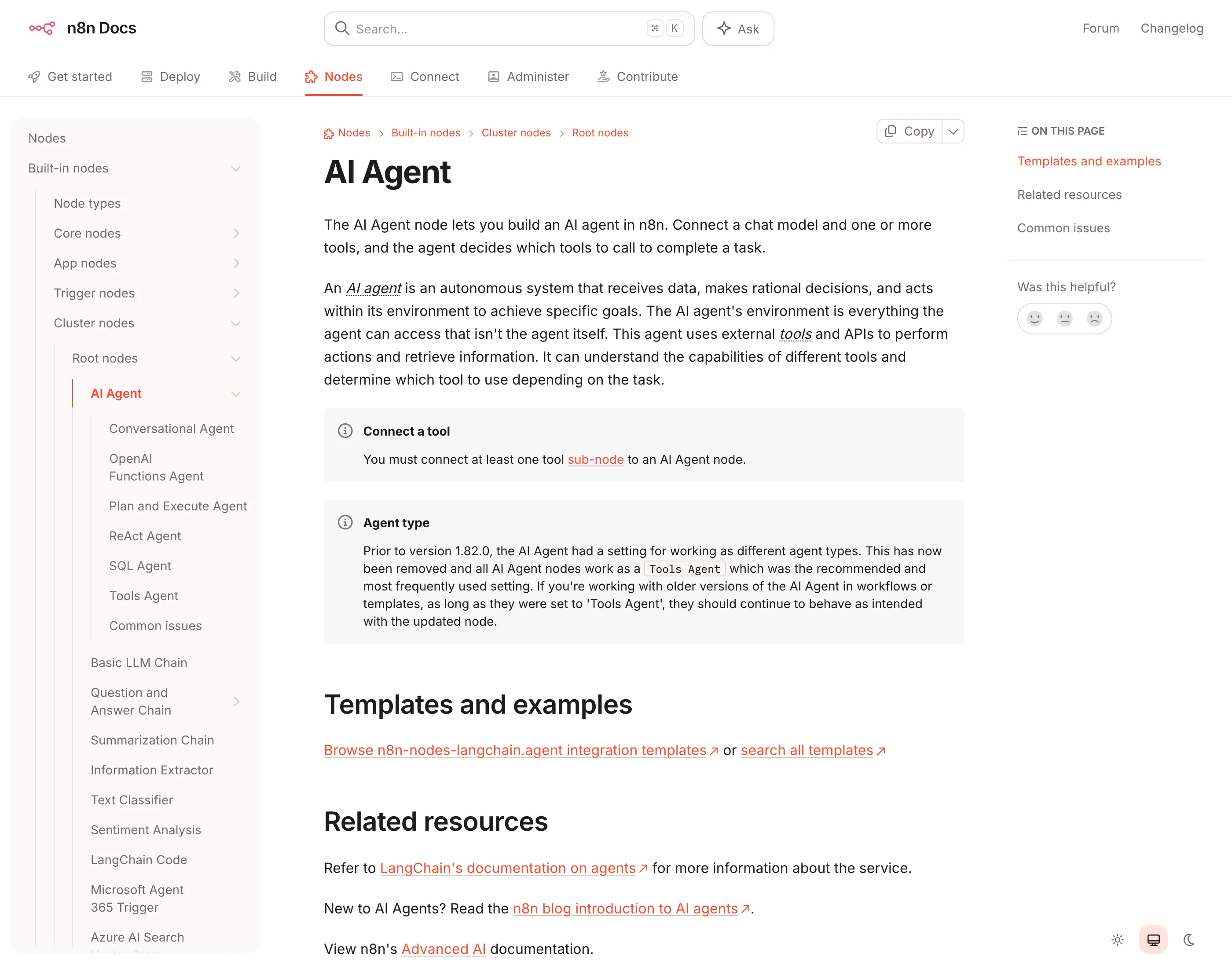Click the Ask button
Screen dimensions: 1232x968
tap(738, 28)
